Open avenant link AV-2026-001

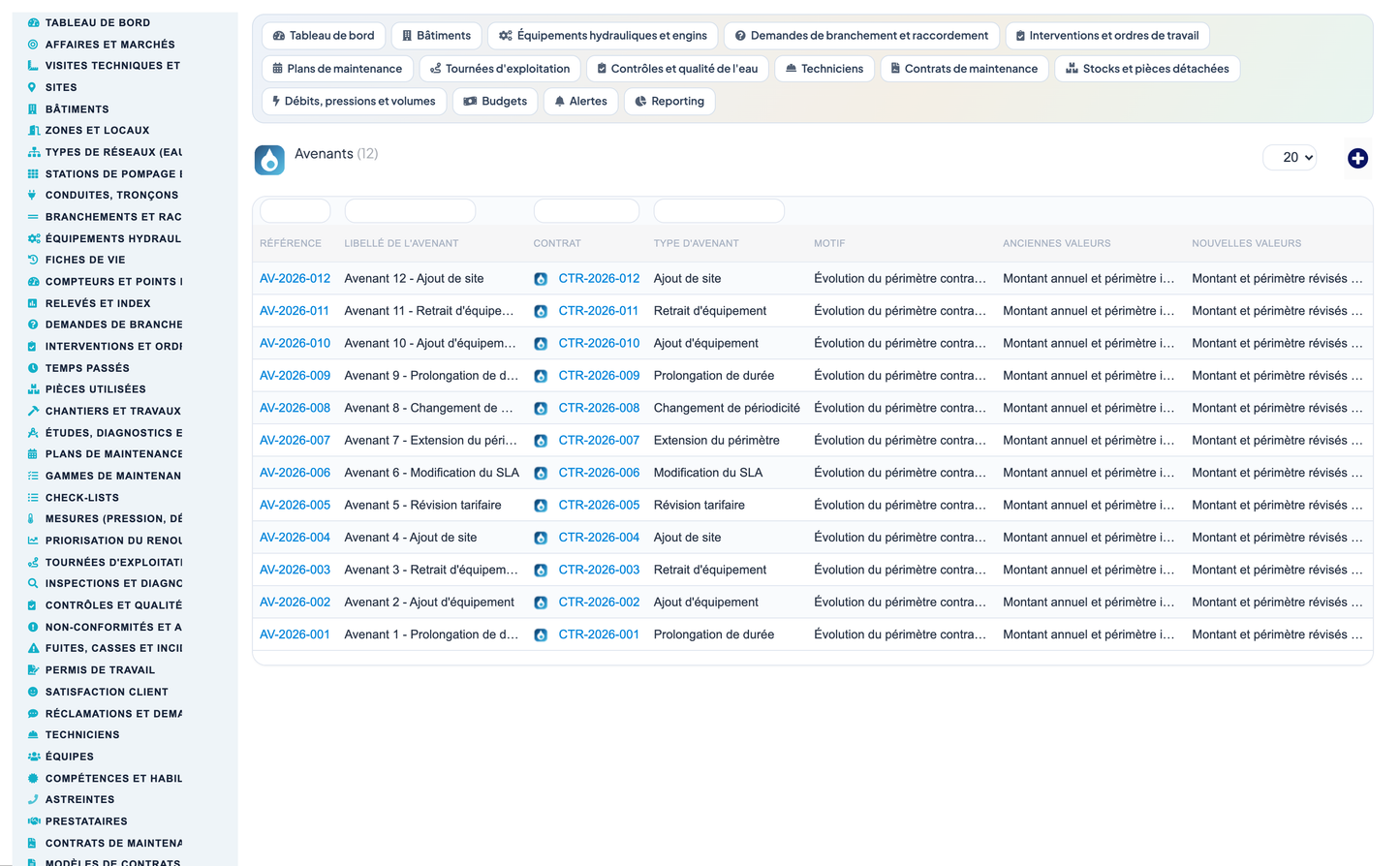(x=295, y=635)
